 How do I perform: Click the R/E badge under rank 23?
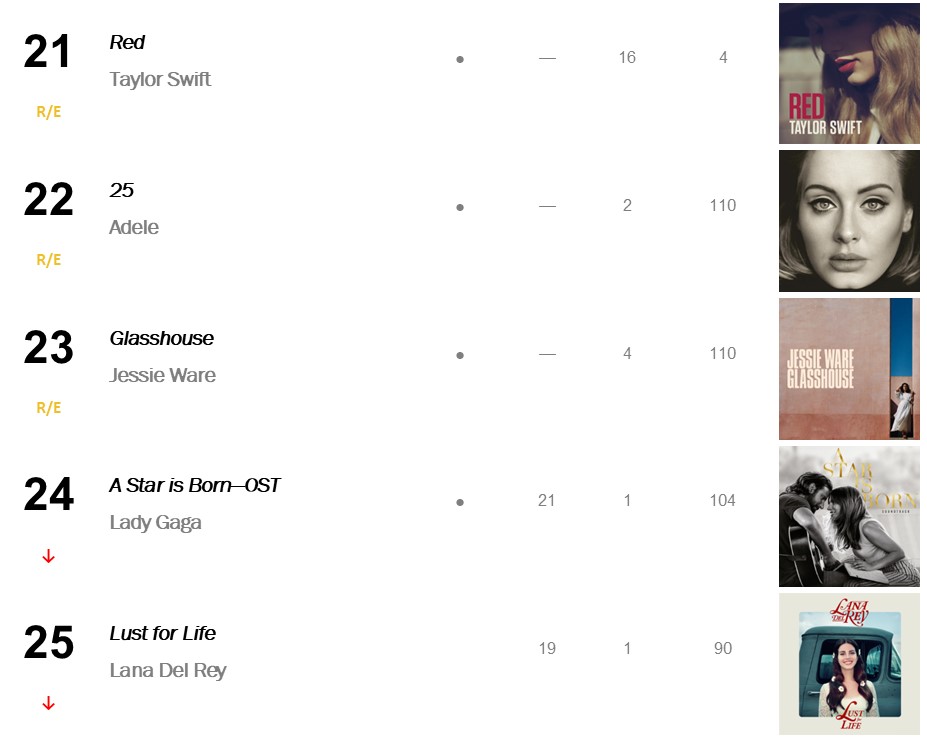coord(48,408)
